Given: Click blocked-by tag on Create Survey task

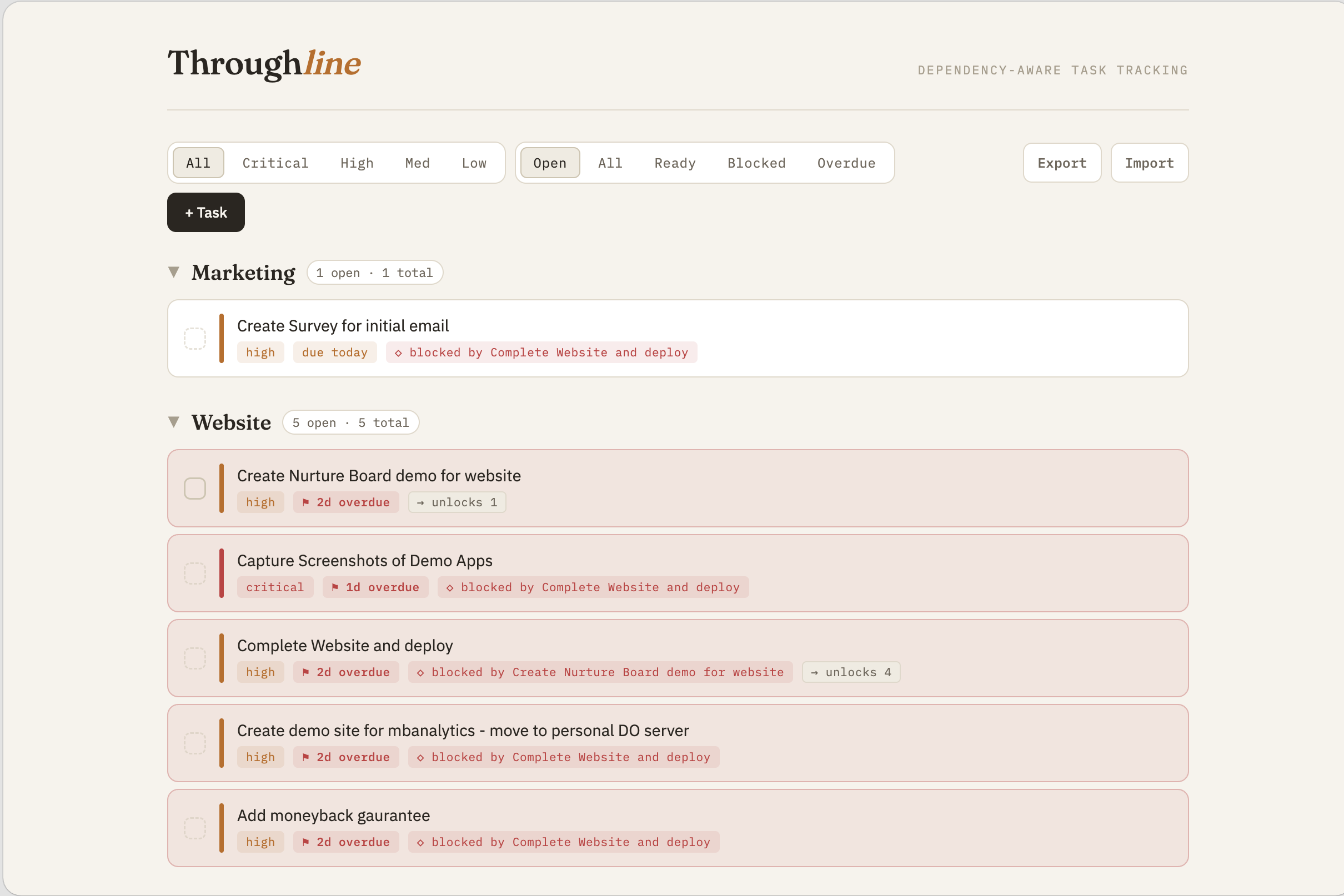Looking at the screenshot, I should (x=541, y=353).
